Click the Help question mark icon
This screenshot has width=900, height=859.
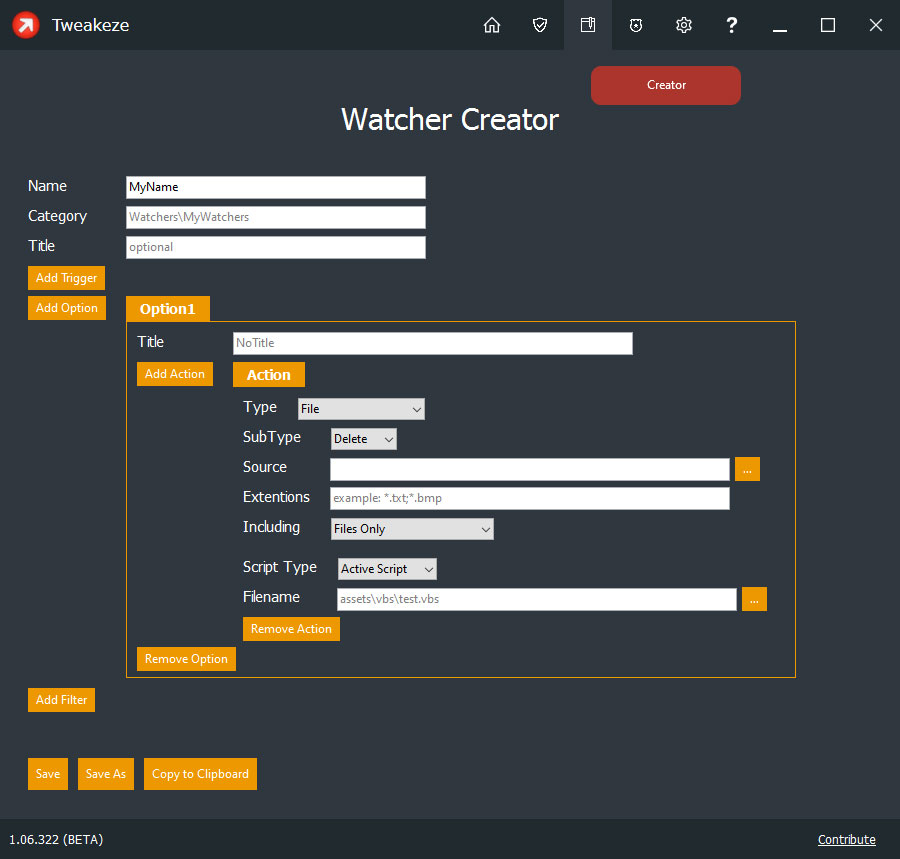pyautogui.click(x=732, y=25)
